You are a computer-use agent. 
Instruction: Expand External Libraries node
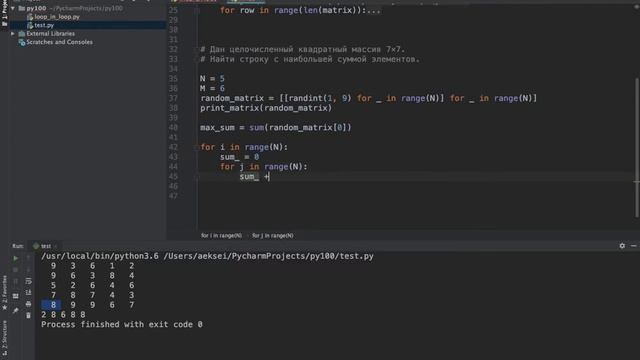click(x=13, y=33)
